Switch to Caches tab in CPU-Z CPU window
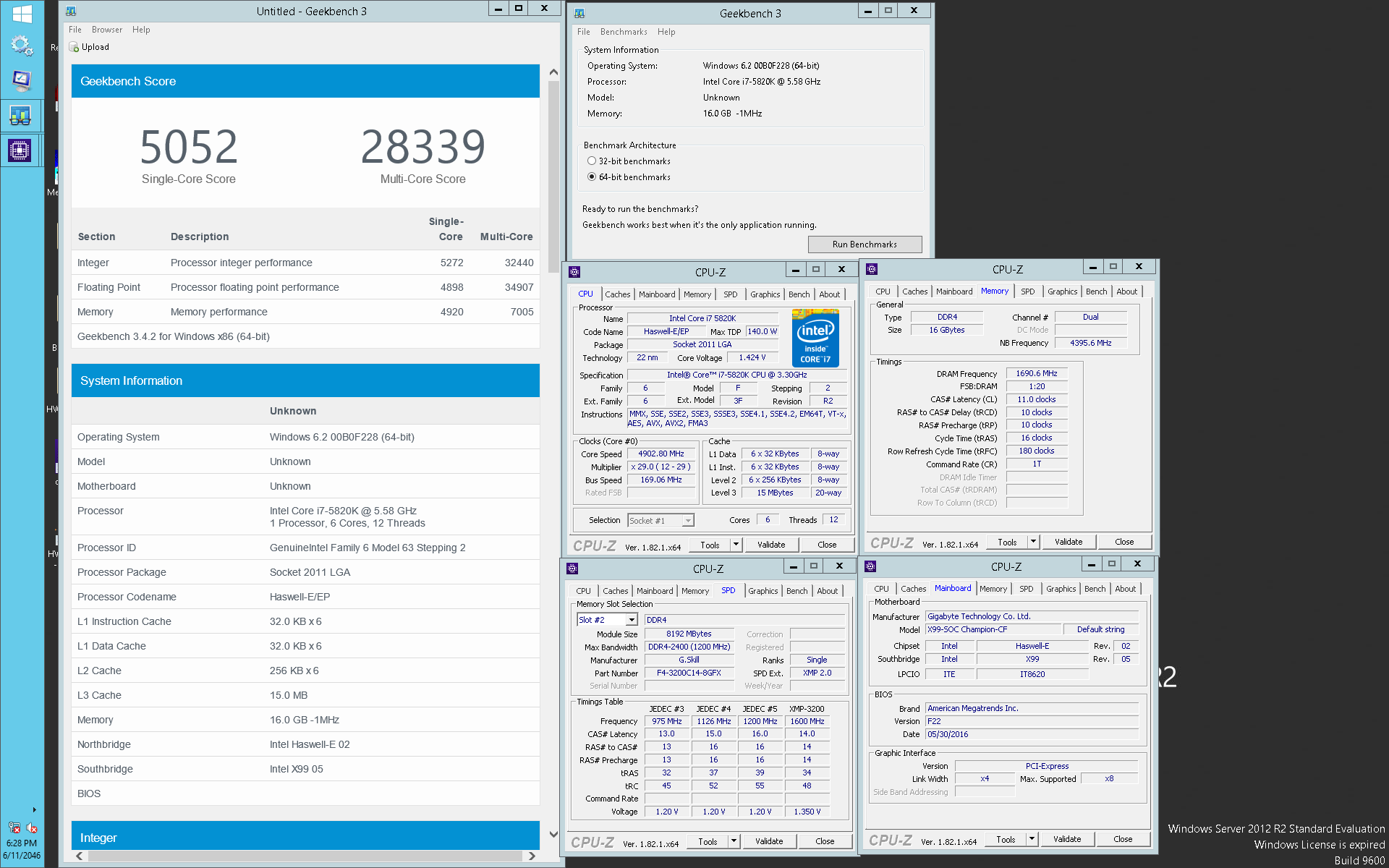 [618, 294]
